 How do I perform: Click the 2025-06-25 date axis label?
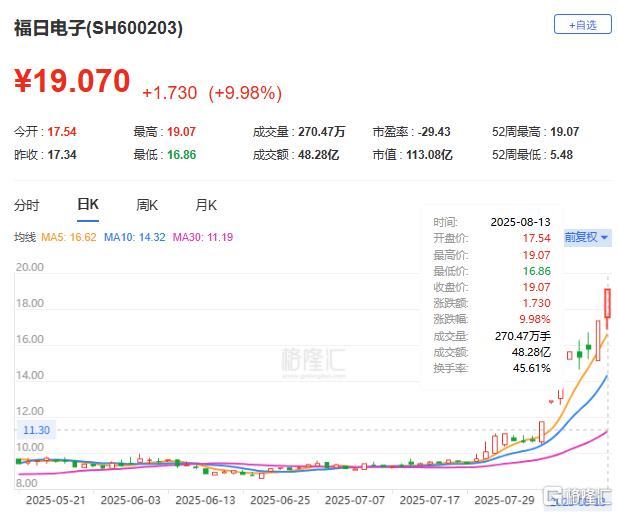(280, 500)
